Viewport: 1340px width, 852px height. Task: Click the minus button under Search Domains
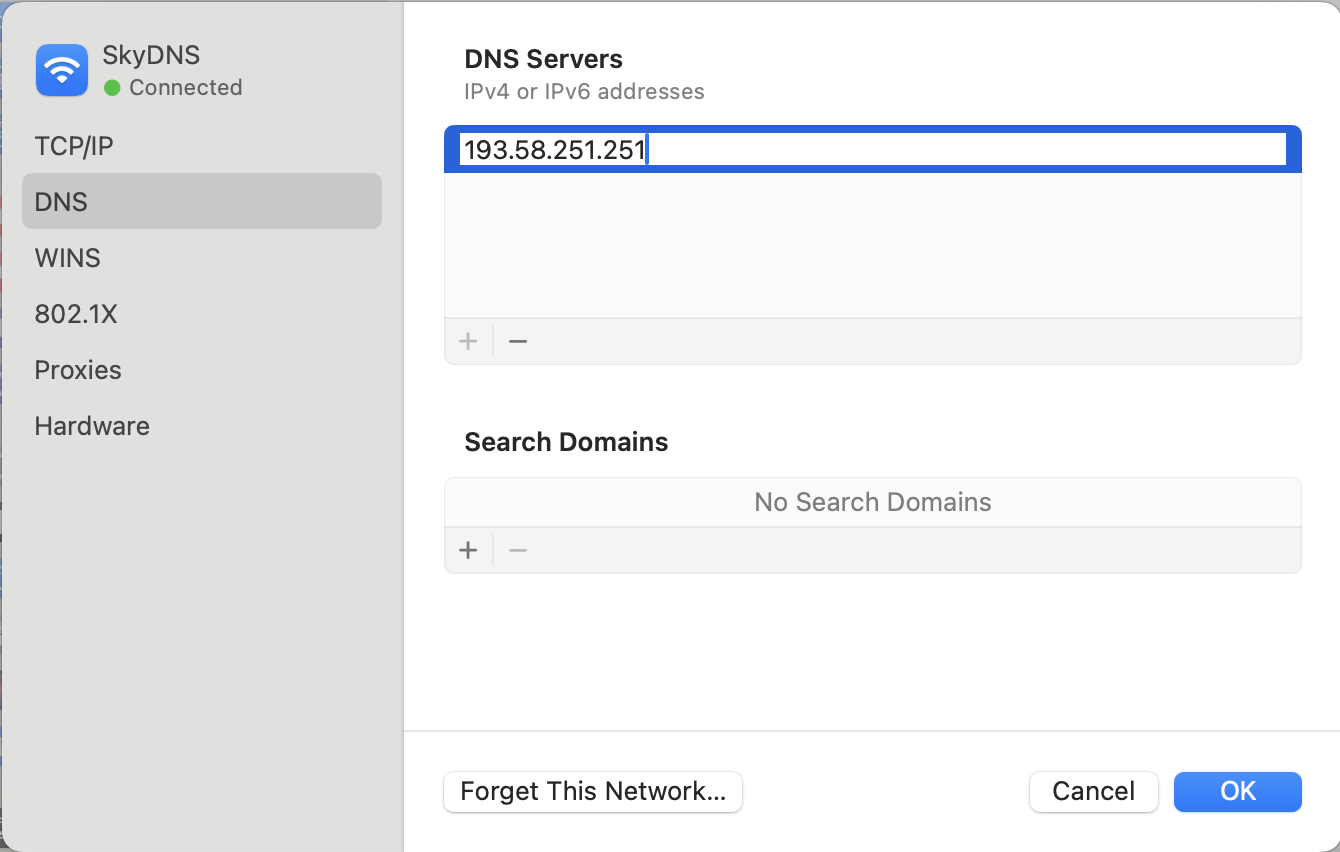pos(517,550)
